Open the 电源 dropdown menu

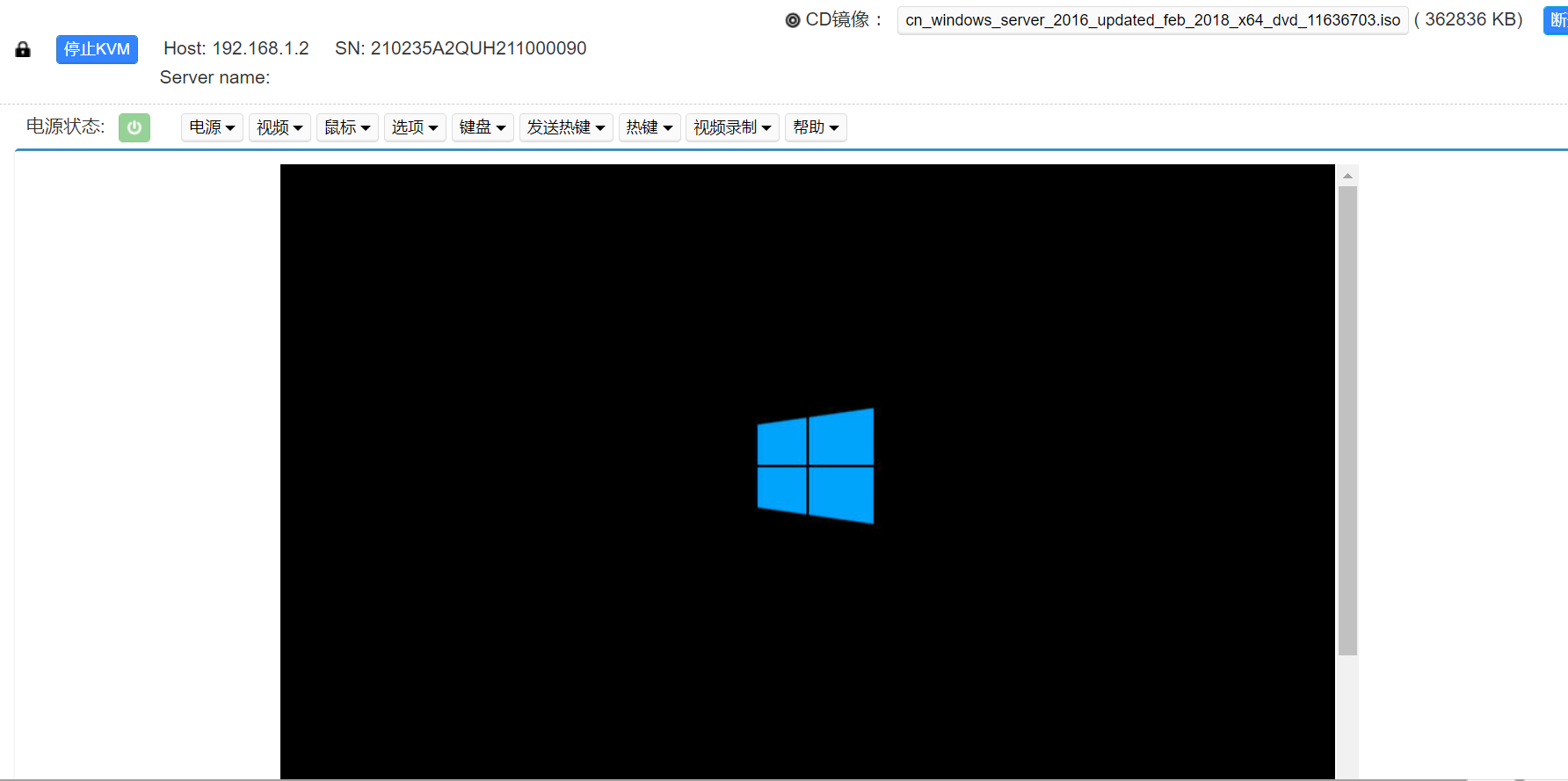(212, 127)
